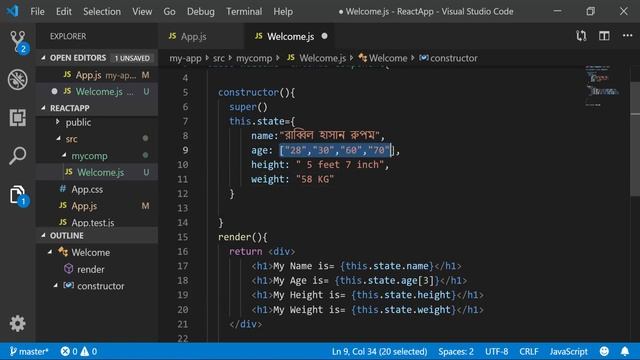Click src breadcrumb segment
Viewport: 640px width, 360px height.
(x=219, y=58)
